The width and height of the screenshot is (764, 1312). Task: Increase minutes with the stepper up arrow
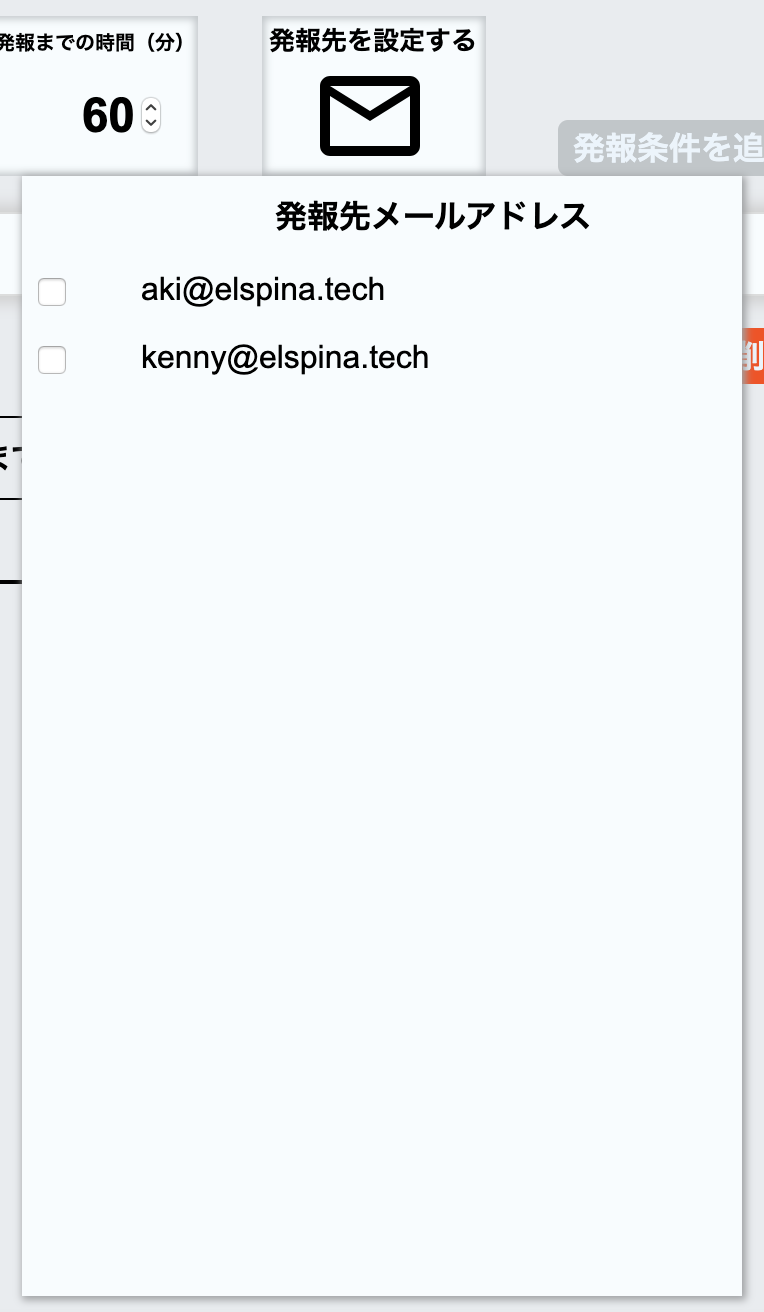151,108
